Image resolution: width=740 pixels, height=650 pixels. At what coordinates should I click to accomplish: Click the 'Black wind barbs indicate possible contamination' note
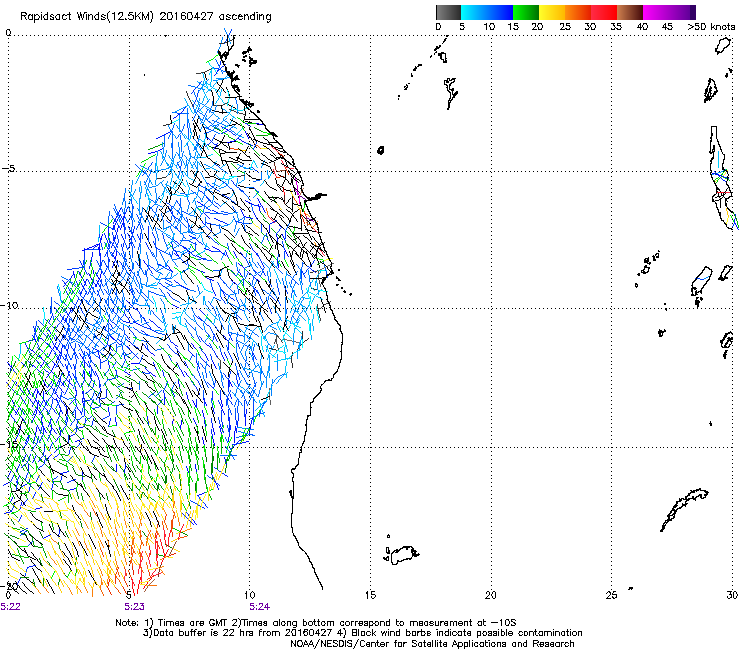pos(466,633)
